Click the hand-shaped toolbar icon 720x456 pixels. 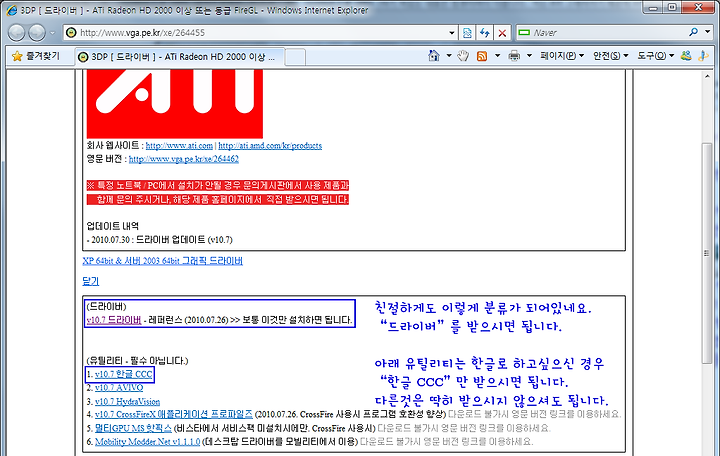(x=463, y=56)
